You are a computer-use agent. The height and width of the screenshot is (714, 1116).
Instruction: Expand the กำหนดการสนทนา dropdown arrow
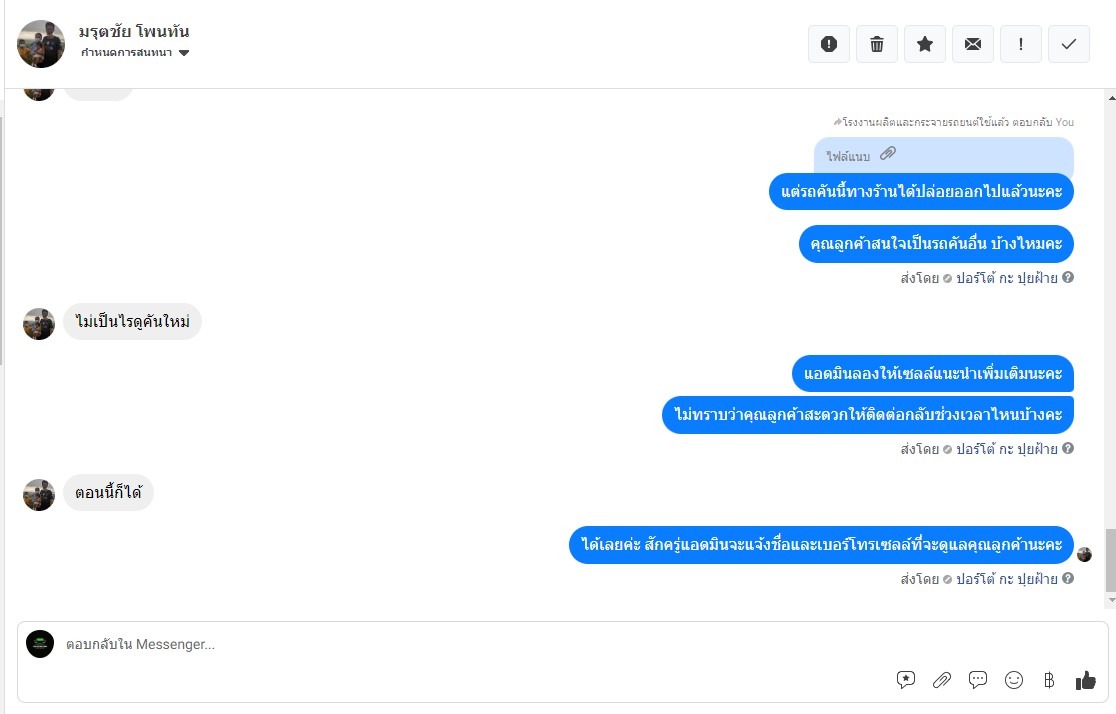click(184, 53)
